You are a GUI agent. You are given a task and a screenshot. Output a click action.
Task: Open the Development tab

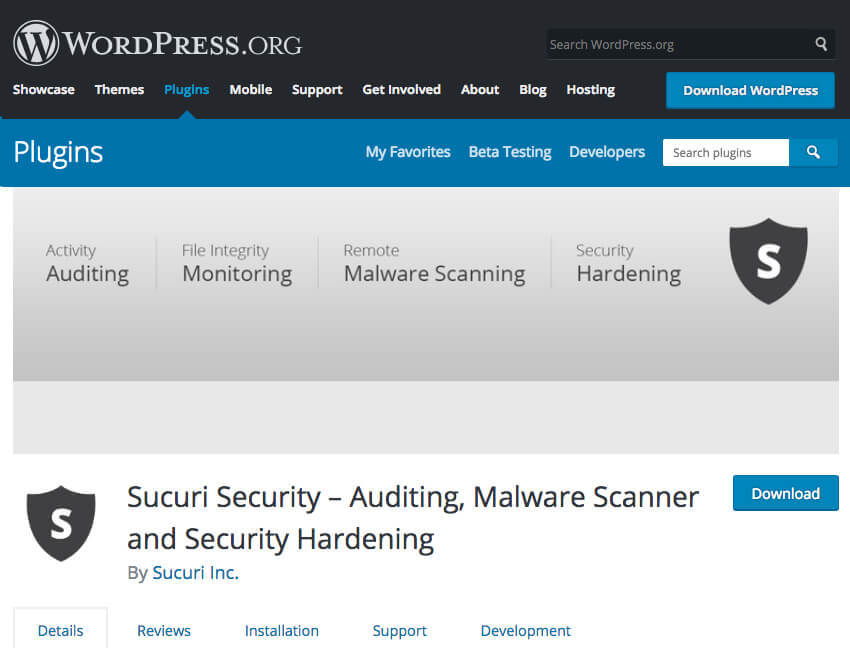coord(525,631)
